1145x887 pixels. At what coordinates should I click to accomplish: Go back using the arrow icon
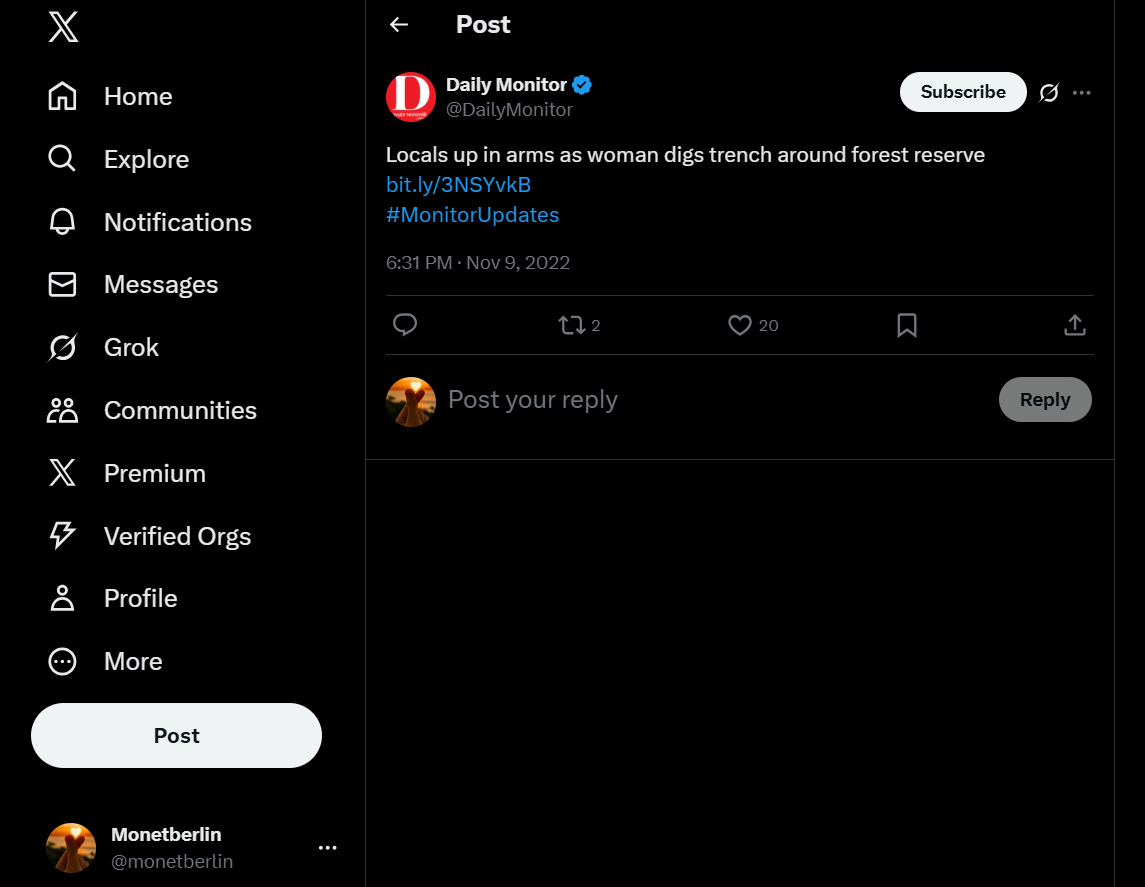coord(399,25)
